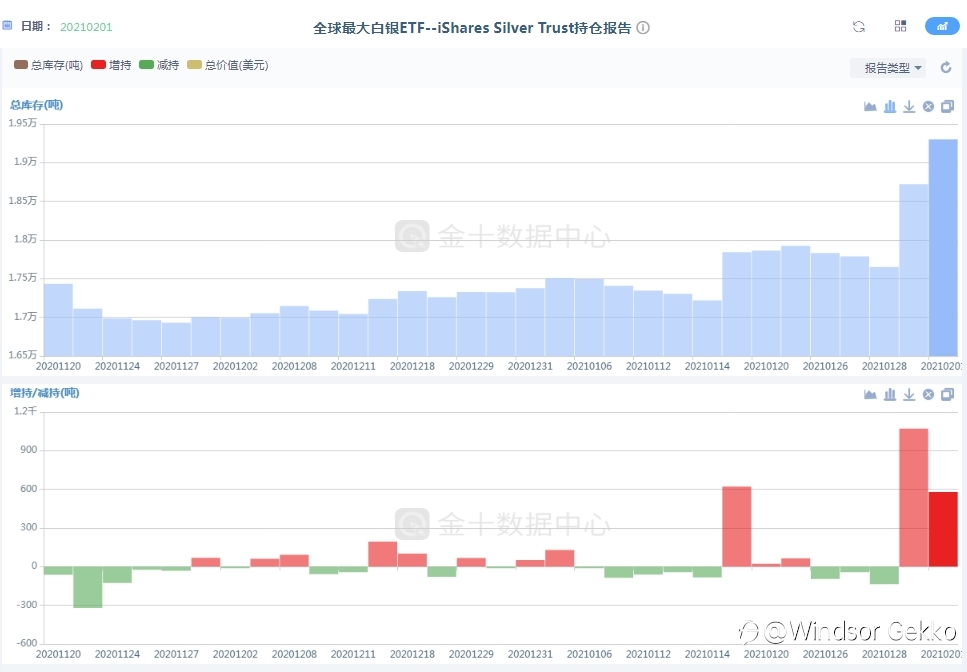This screenshot has height=672, width=967.
Task: Close the 总库存(吨) chart panel
Action: [928, 107]
